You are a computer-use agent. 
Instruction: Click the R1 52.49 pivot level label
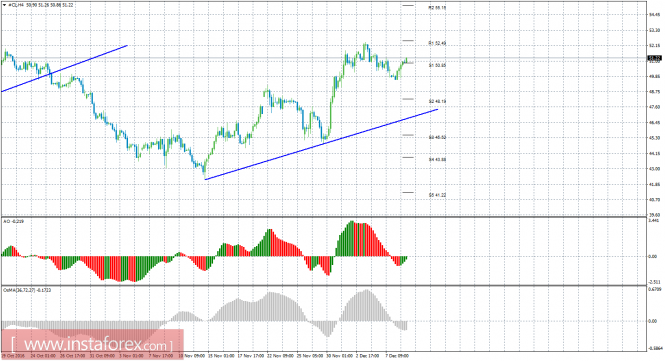click(x=437, y=43)
